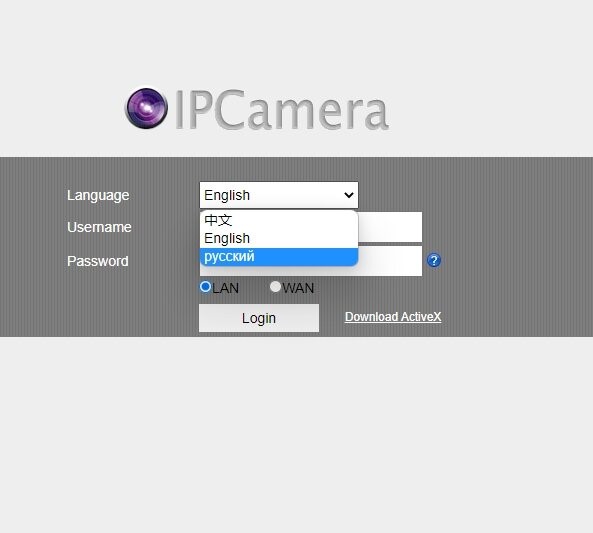Screen dimensions: 593x533
Task: Click the LAN text label
Action: 225,288
